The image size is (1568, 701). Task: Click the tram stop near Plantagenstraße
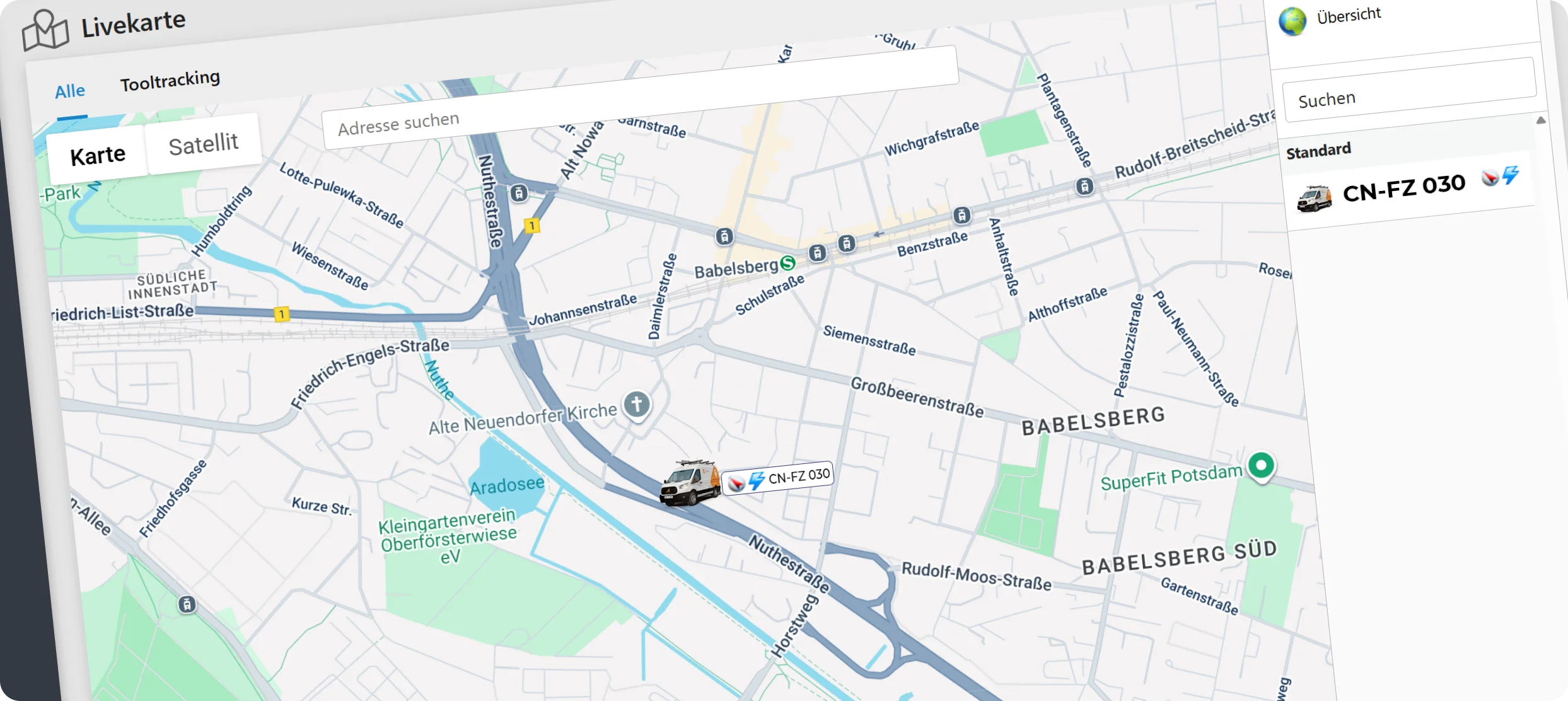(1084, 186)
